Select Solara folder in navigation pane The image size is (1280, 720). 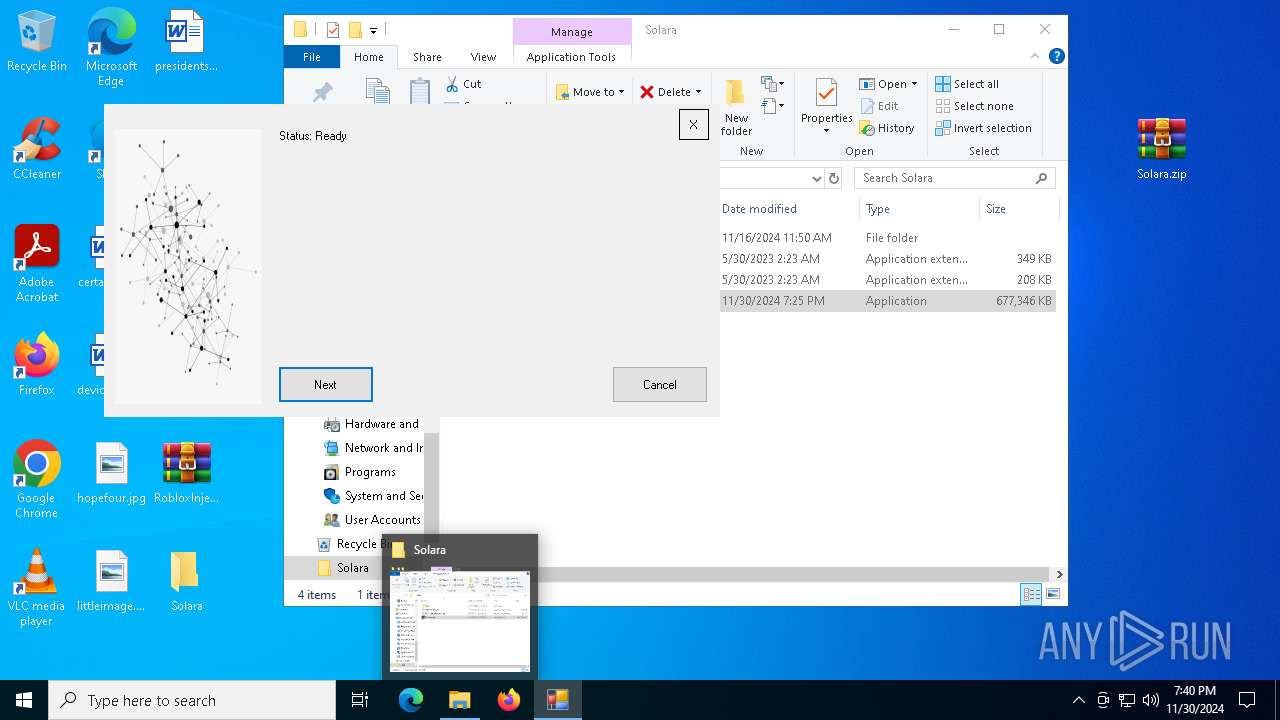[352, 568]
